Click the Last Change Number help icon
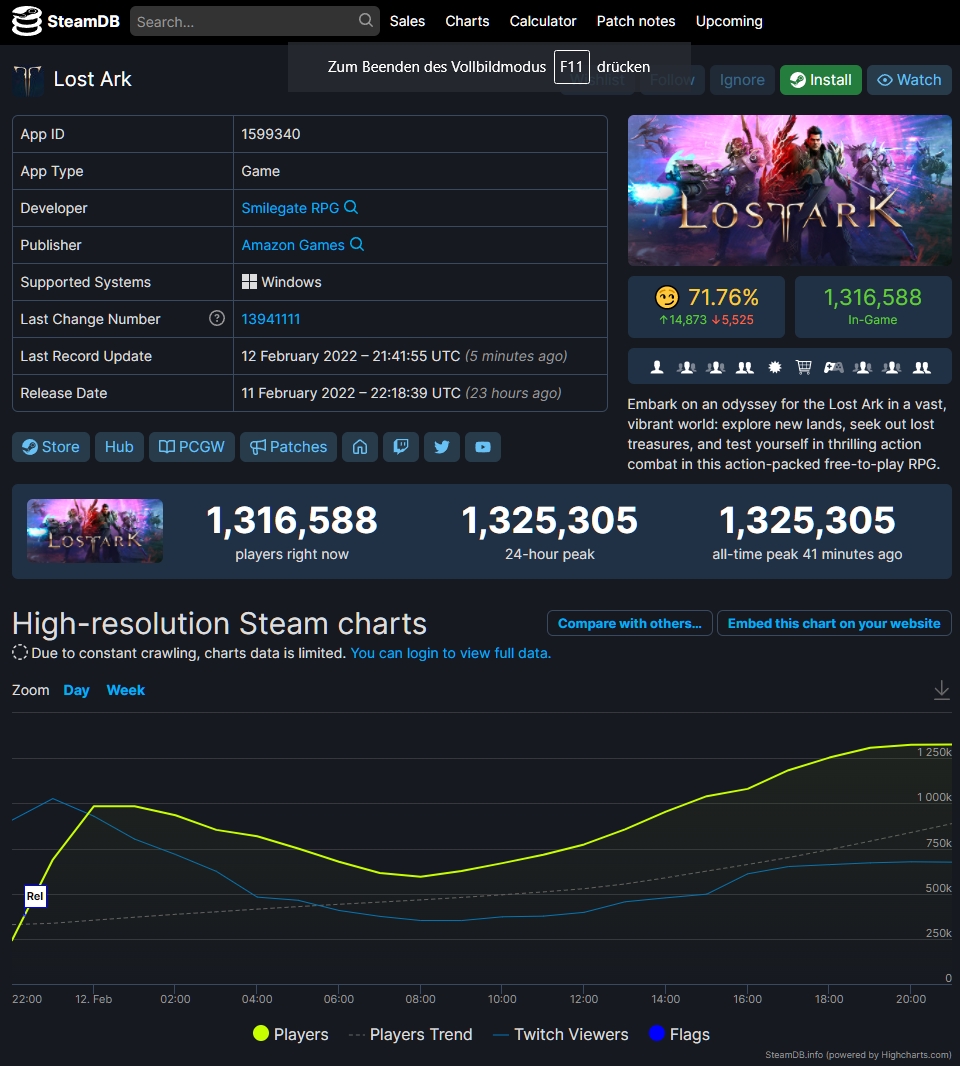This screenshot has width=960, height=1066. (x=217, y=318)
